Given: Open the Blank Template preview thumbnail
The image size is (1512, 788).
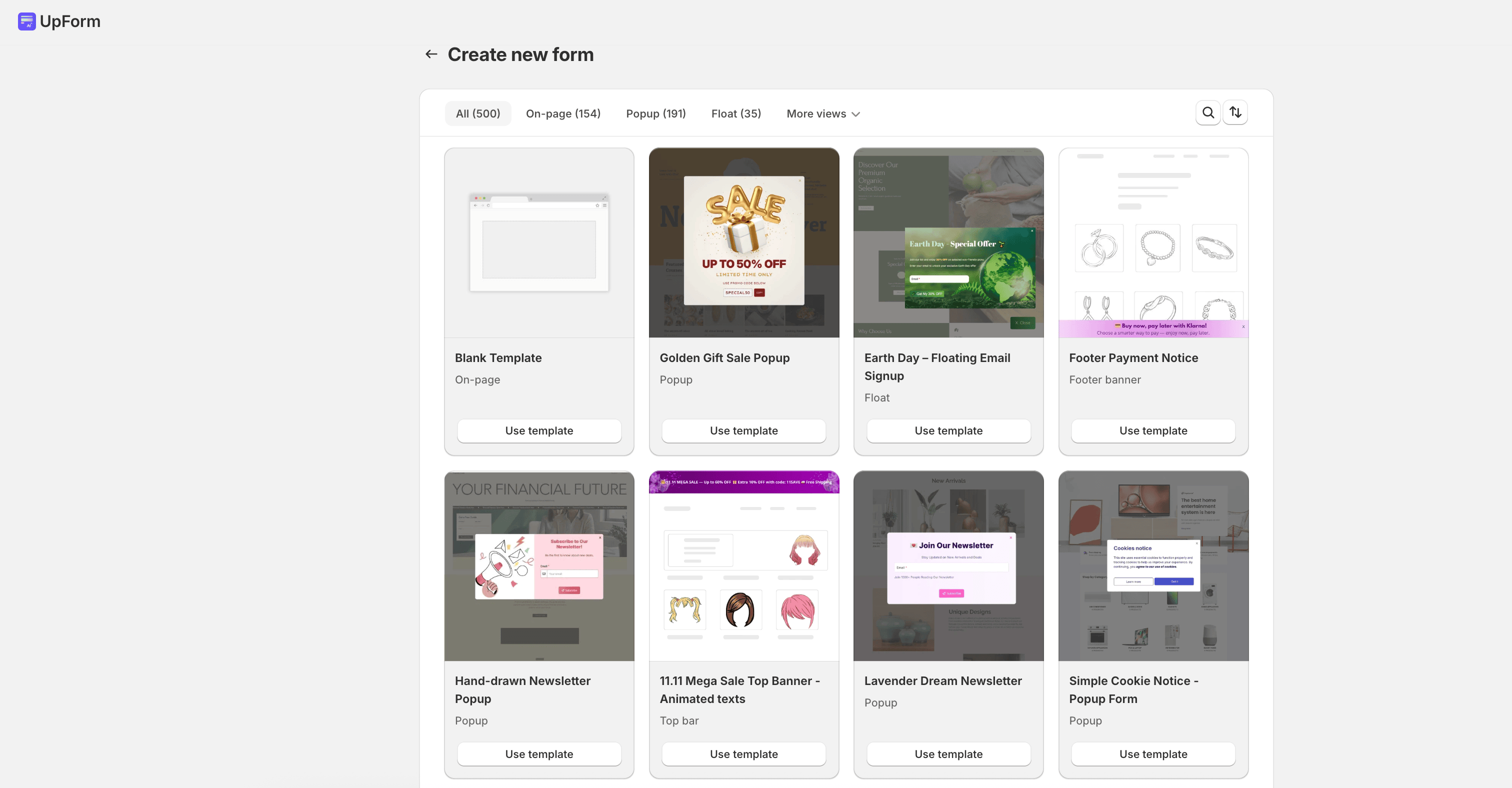Looking at the screenshot, I should click(x=539, y=243).
